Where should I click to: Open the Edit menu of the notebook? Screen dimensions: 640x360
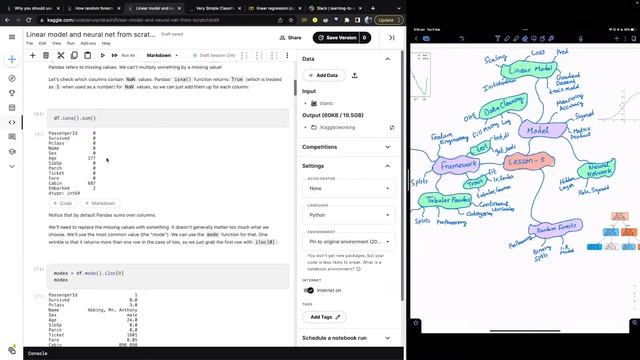coord(42,43)
